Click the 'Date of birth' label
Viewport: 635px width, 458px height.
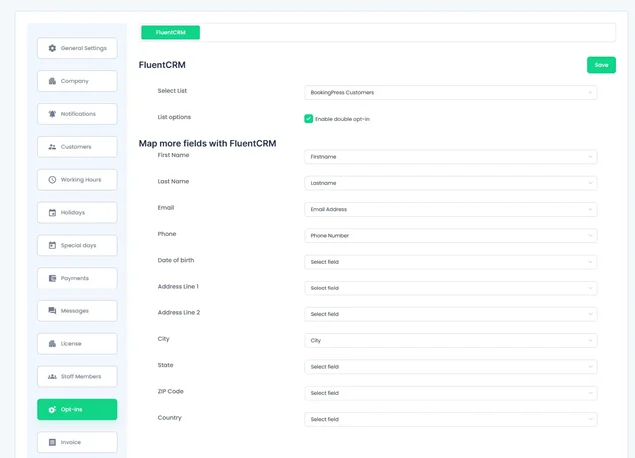point(176,260)
